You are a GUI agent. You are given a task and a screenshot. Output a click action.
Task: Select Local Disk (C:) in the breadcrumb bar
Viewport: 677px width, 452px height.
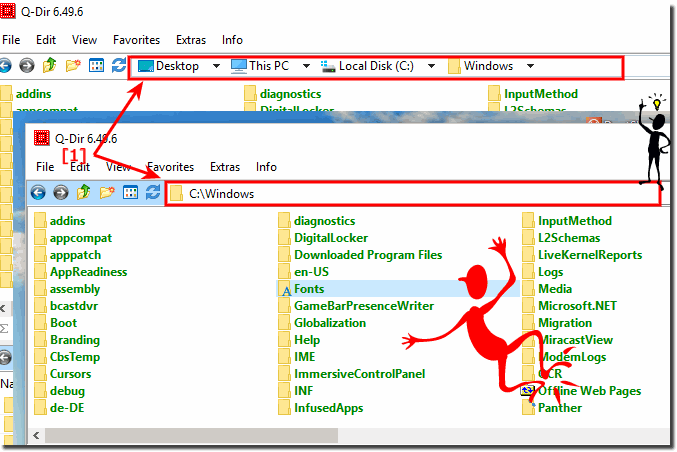[x=367, y=66]
